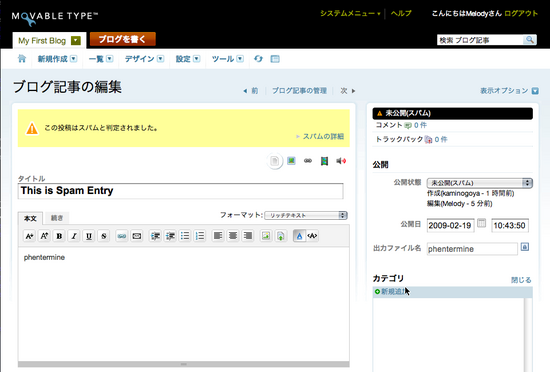
Task: Click the ブログを書く button
Action: [x=122, y=39]
